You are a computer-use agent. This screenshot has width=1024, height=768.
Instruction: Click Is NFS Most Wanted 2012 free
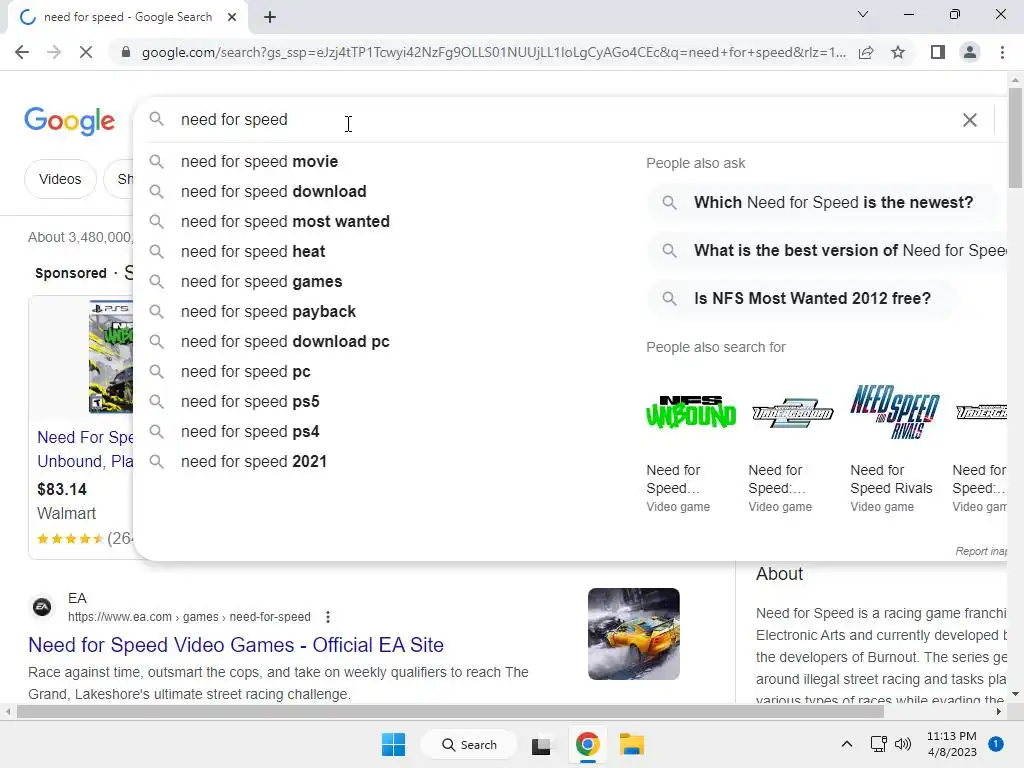tap(802, 298)
